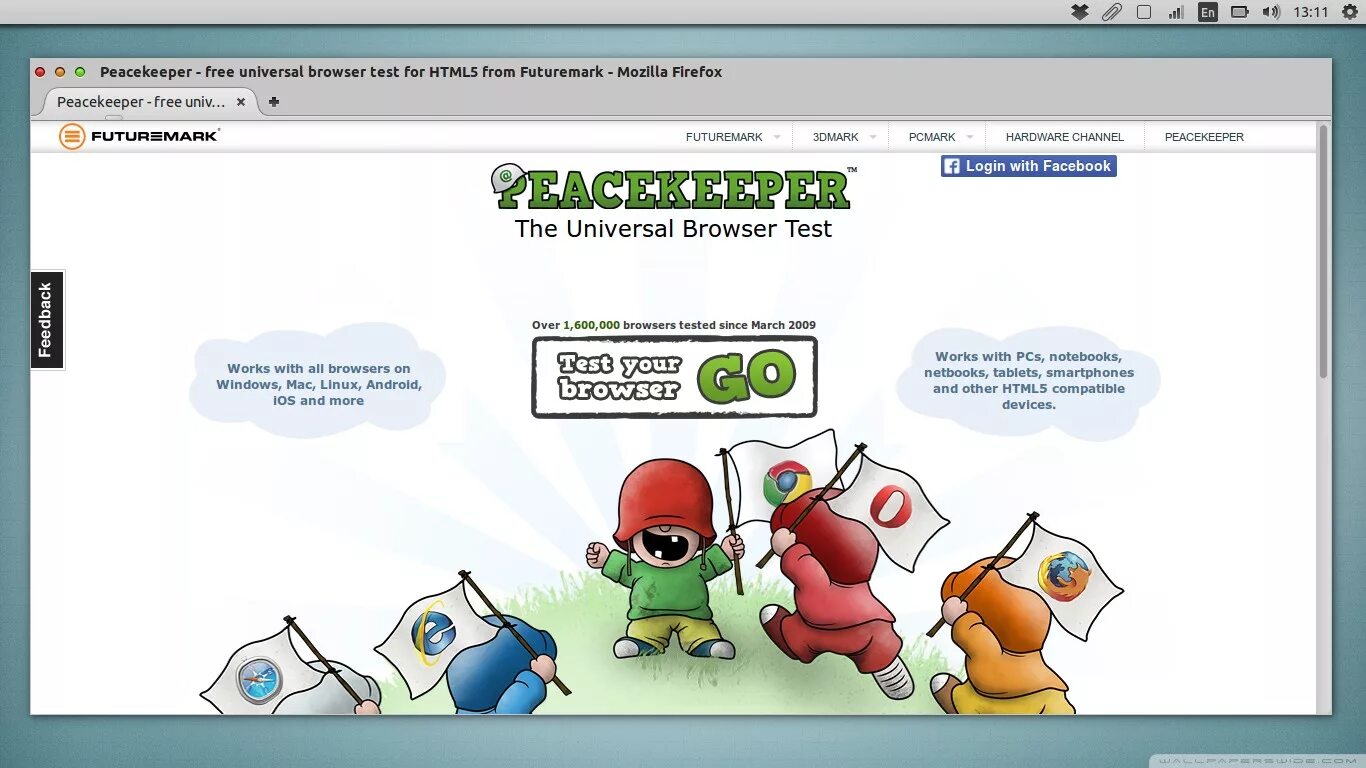Click the window title bar text

411,72
